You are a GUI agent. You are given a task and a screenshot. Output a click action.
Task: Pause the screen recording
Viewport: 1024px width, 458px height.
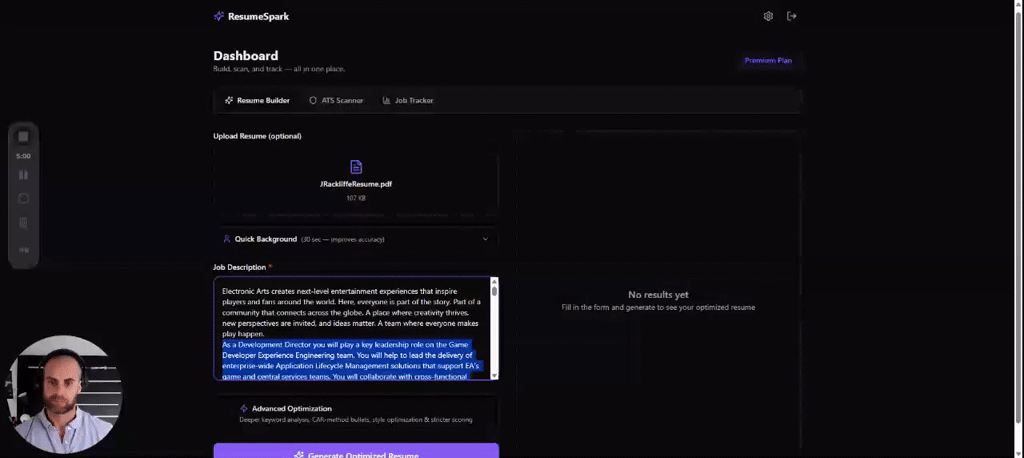24,175
